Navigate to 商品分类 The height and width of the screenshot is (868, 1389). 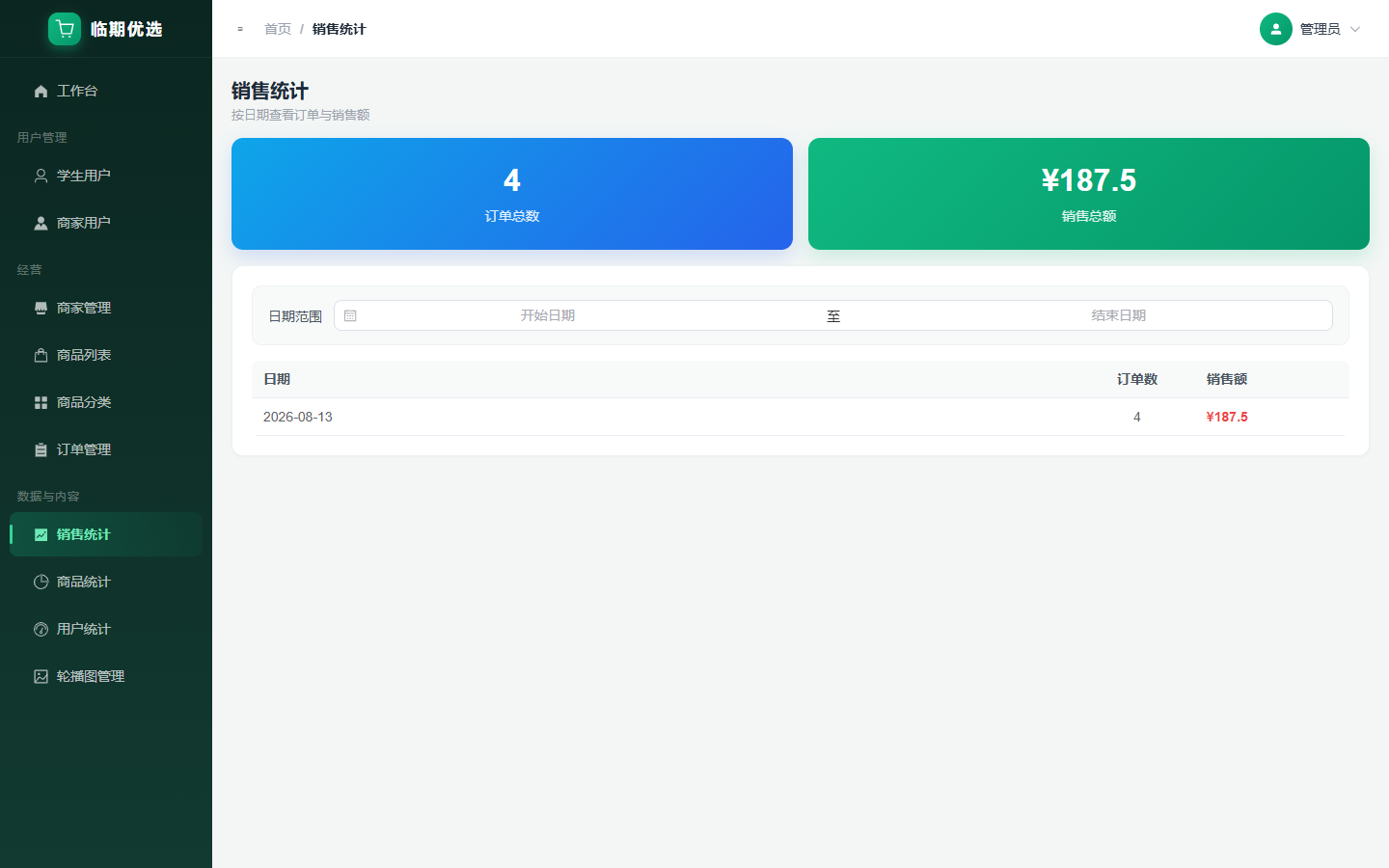(x=106, y=402)
